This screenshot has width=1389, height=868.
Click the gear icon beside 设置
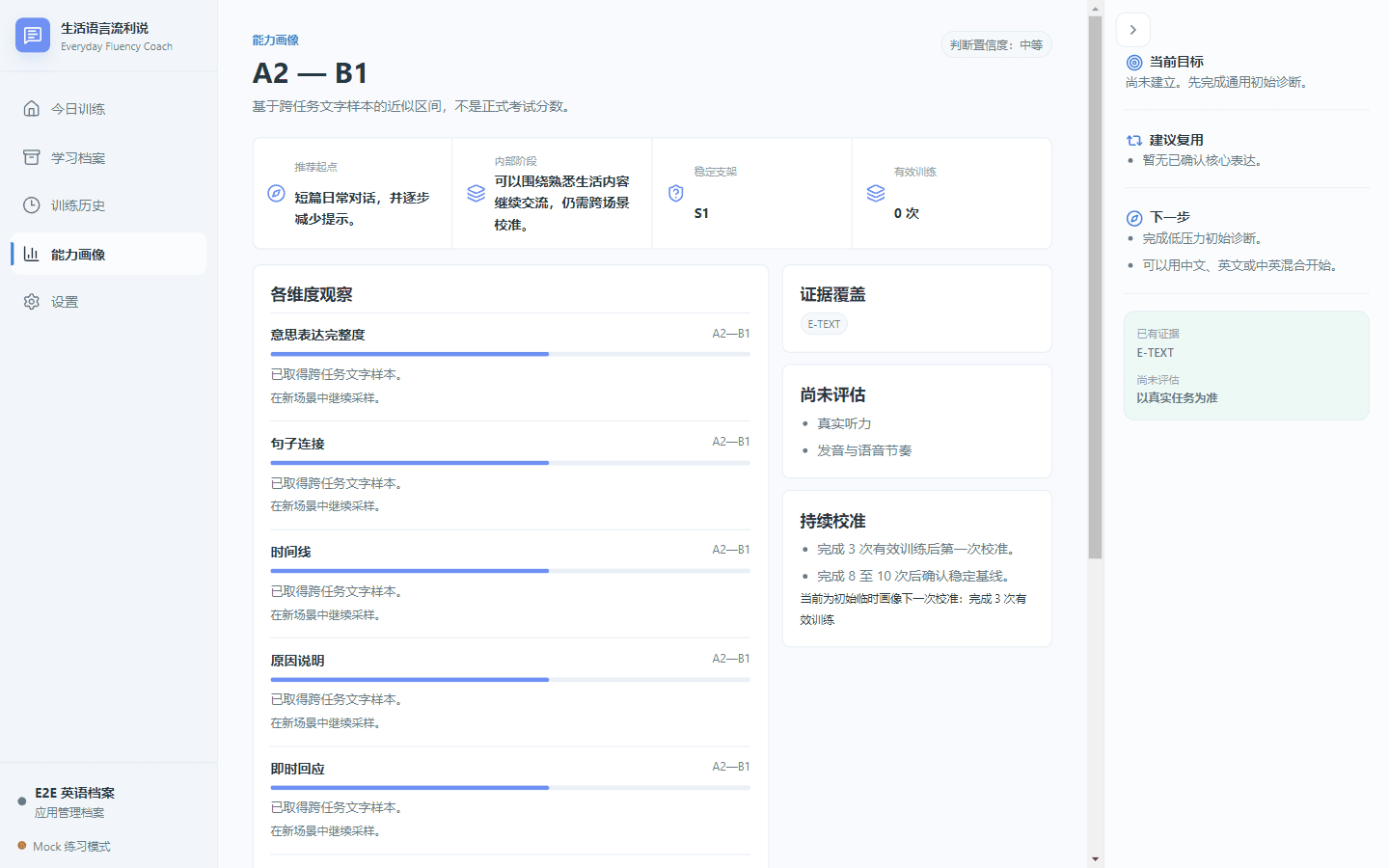[32, 302]
